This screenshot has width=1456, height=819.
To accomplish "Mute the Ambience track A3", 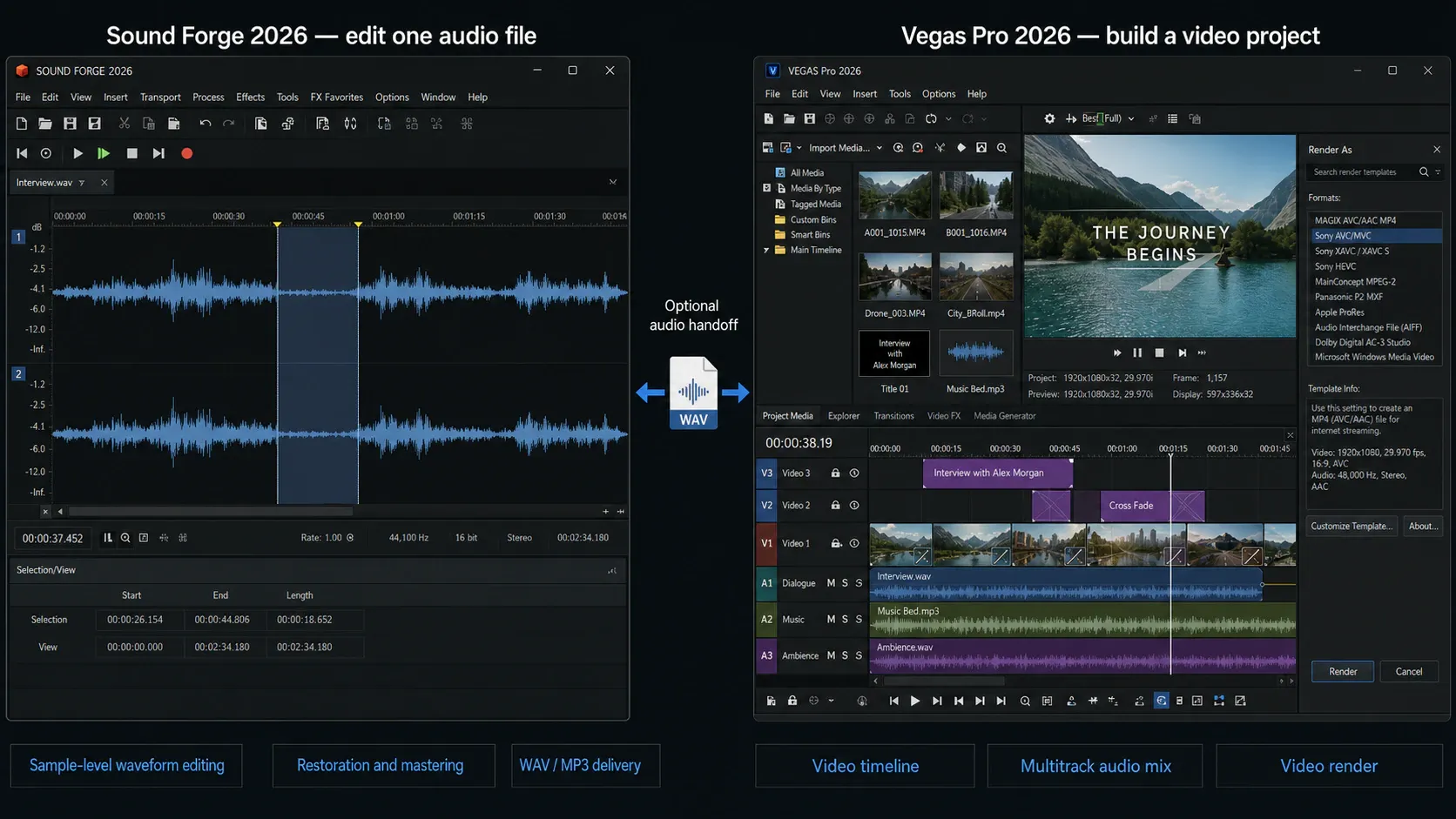I will pos(831,655).
